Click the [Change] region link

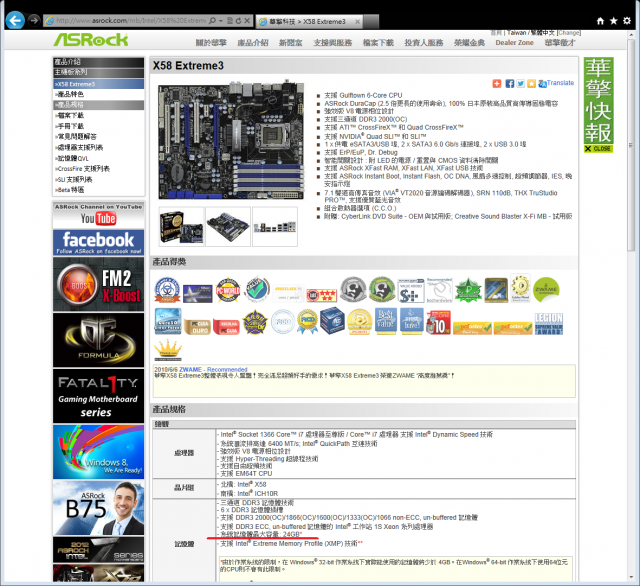pos(569,33)
